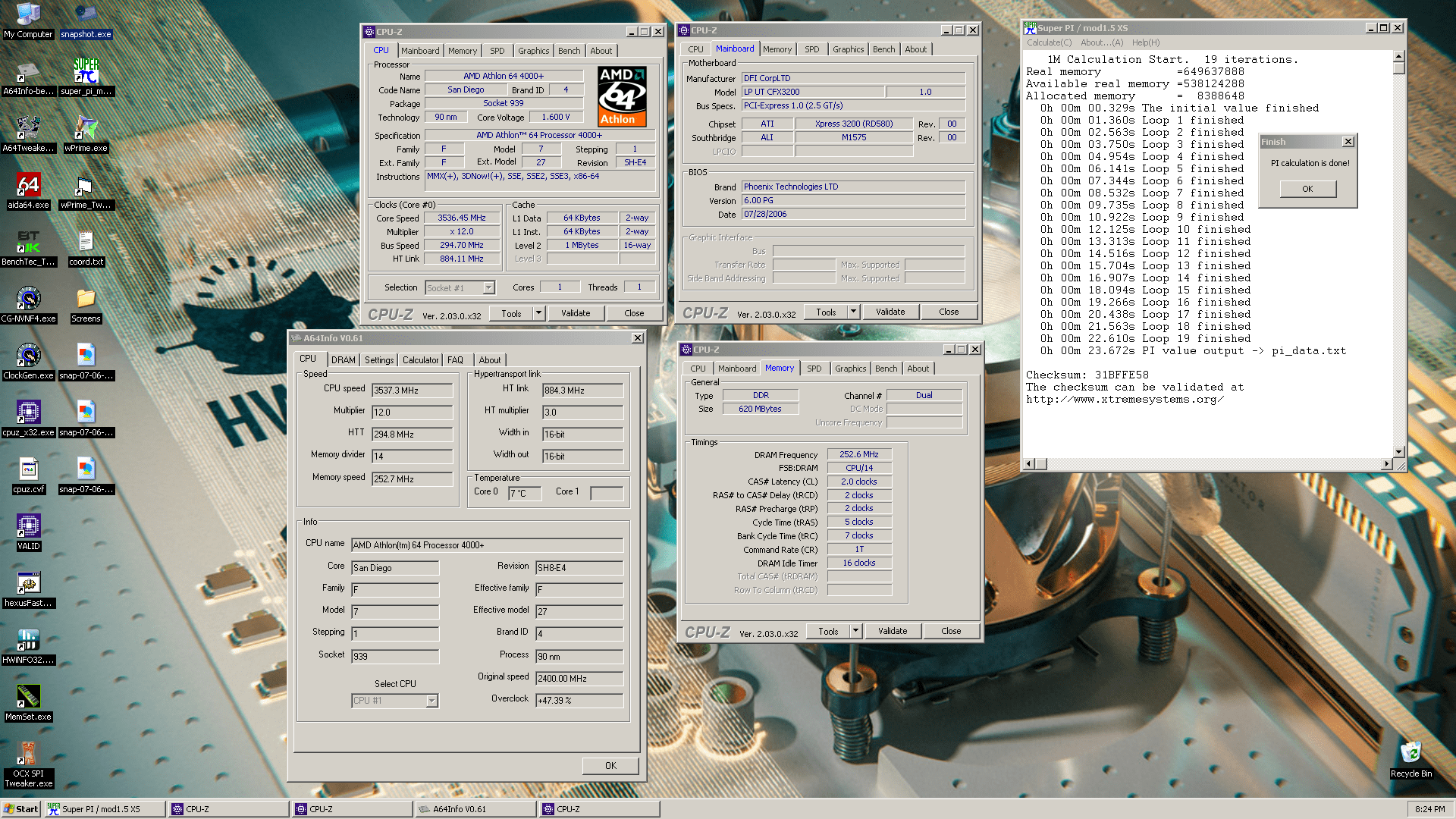Image resolution: width=1456 pixels, height=819 pixels.
Task: Open Calculate(C) menu in Super PI
Action: (1050, 42)
